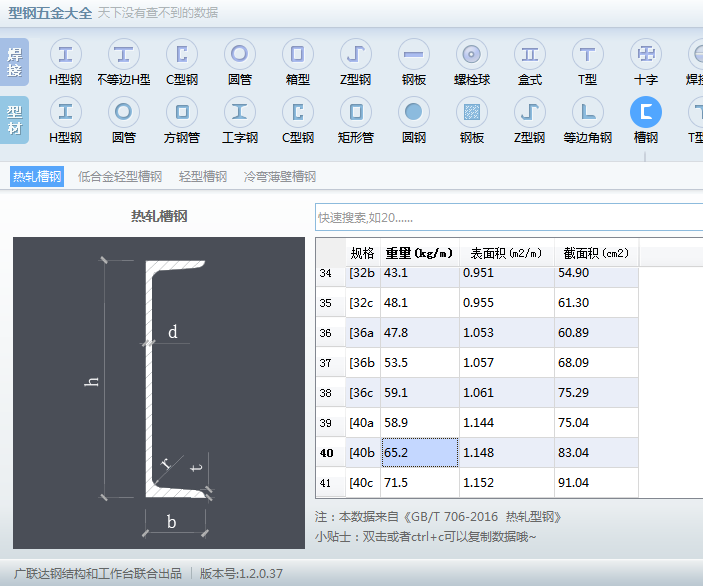703x586 pixels.
Task: Select the [40a specification cell
Action: pyautogui.click(x=363, y=423)
